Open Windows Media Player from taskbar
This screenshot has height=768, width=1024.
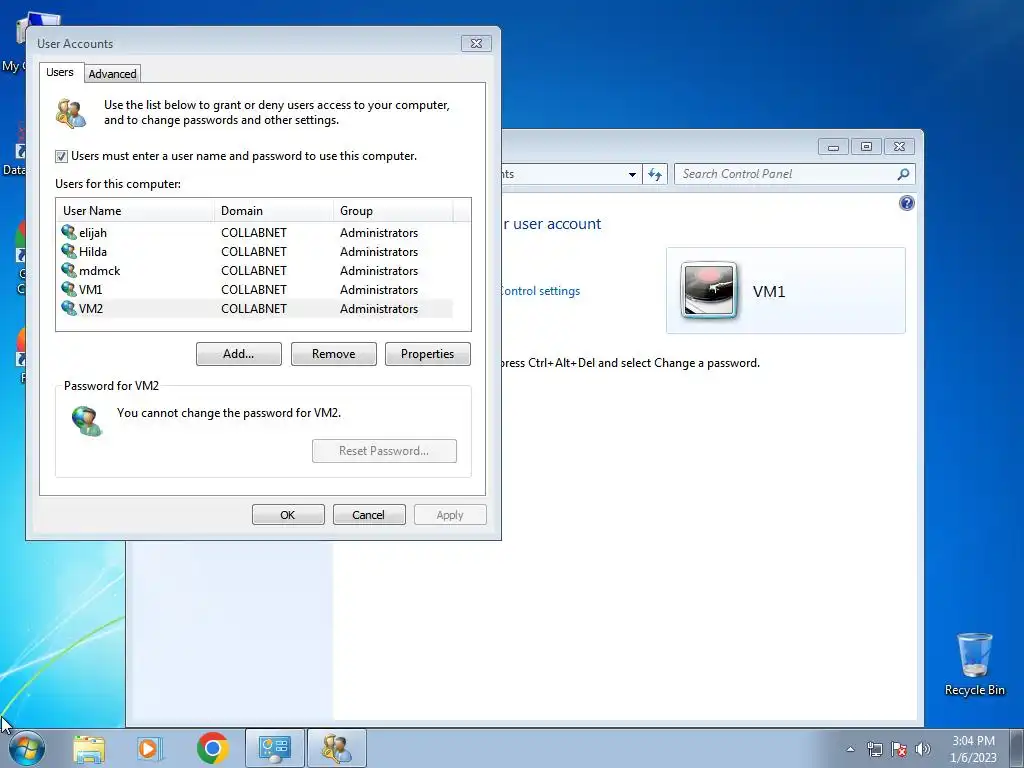[150, 749]
